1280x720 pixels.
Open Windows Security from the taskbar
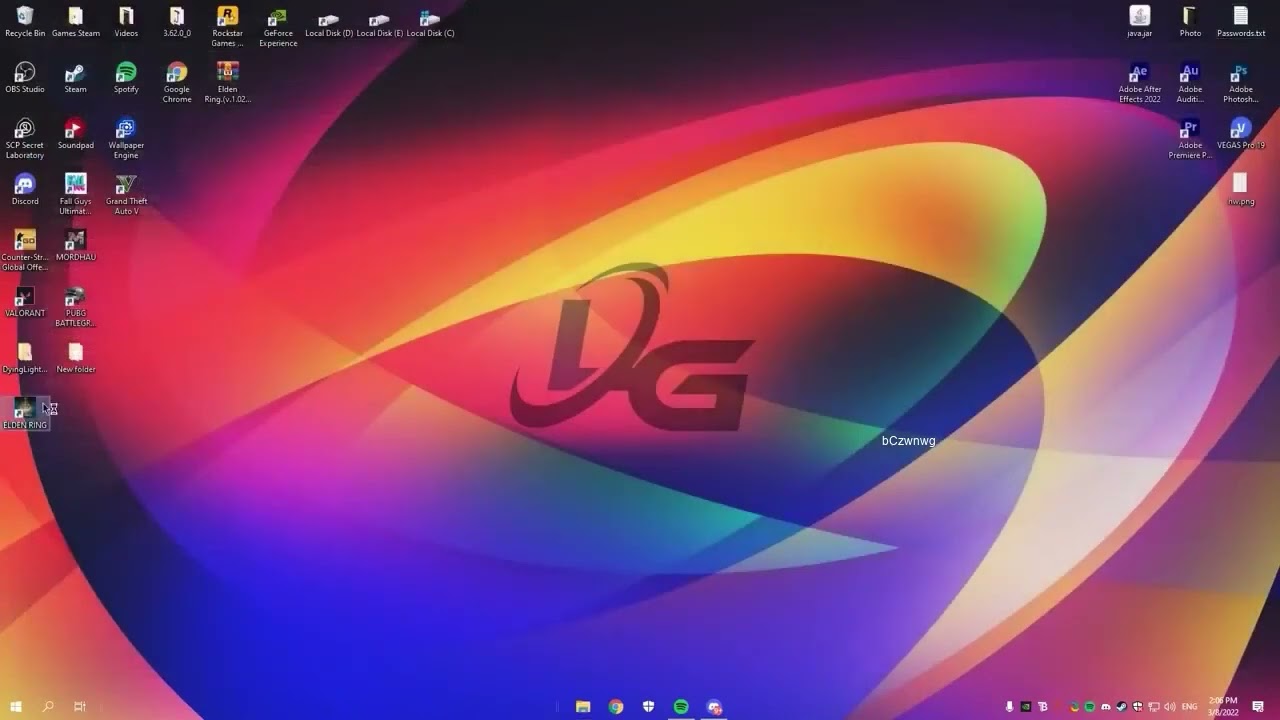pos(649,707)
